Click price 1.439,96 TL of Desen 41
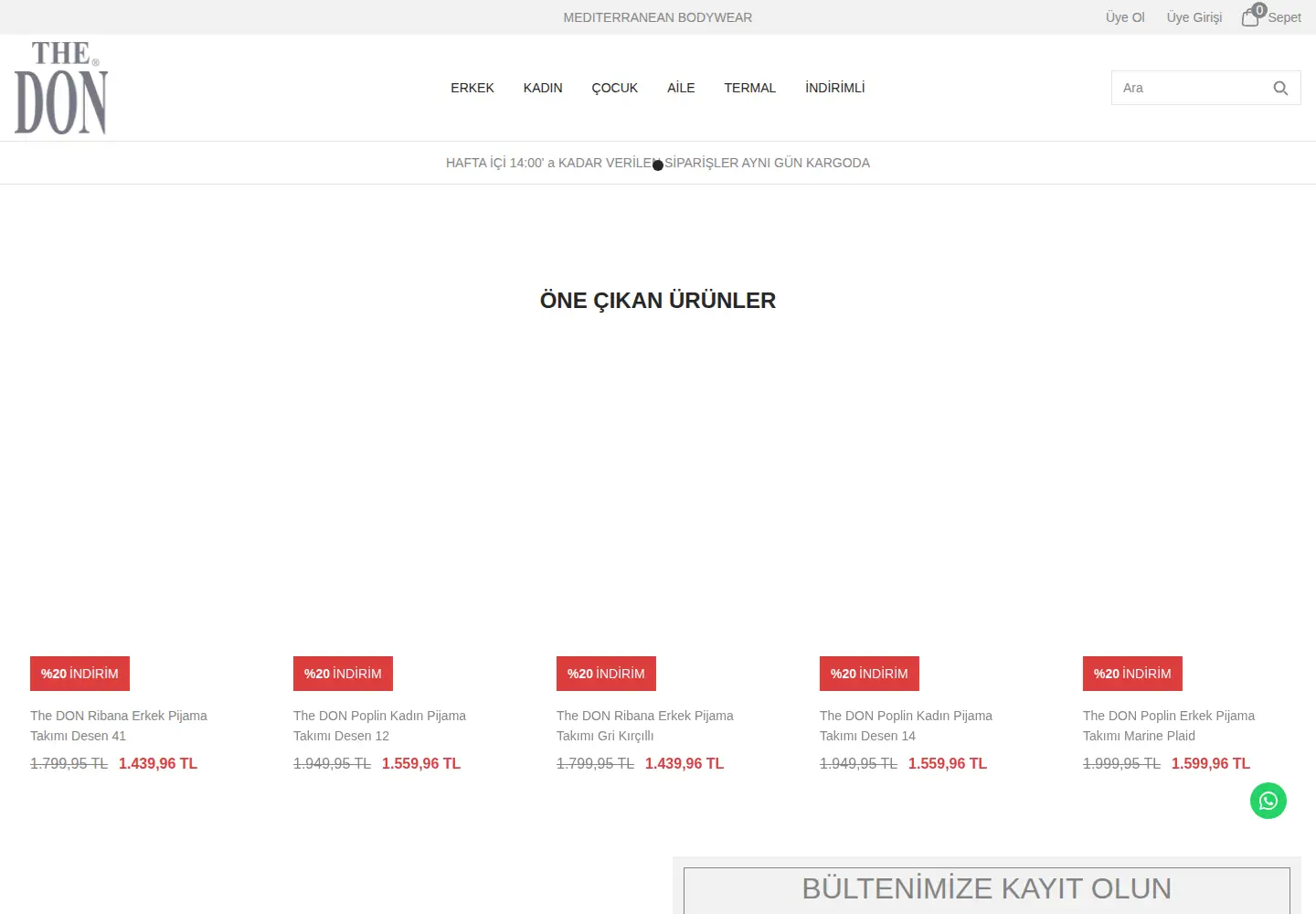This screenshot has height=914, width=1316. pos(158,763)
